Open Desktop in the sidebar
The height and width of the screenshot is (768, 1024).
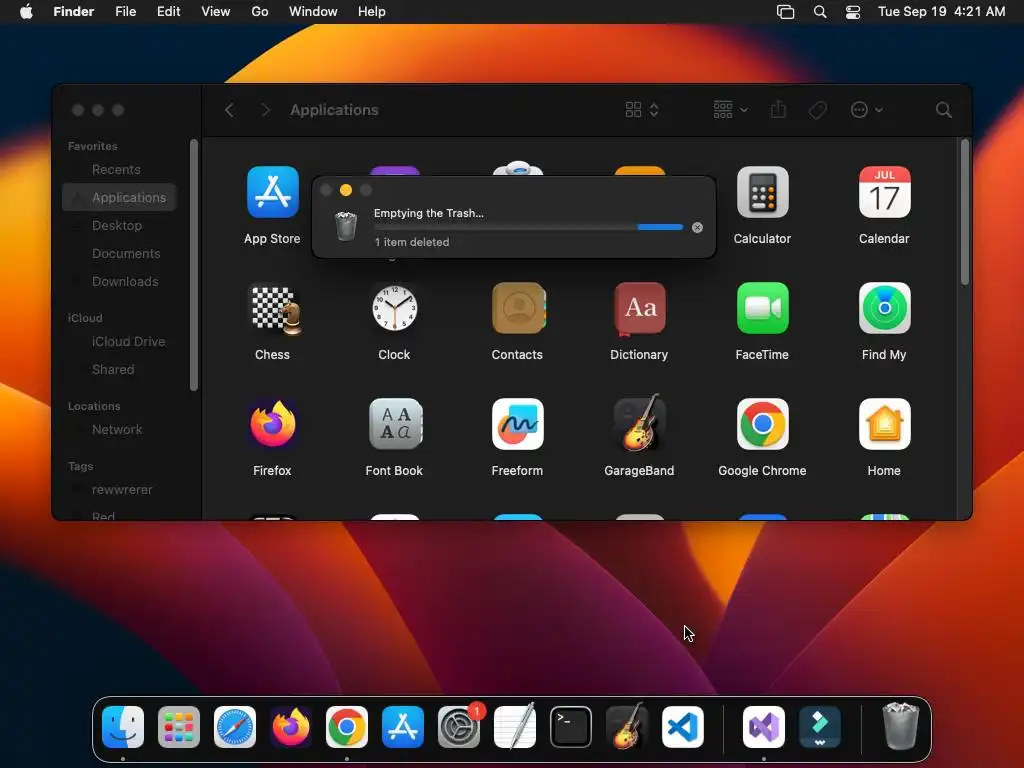click(x=117, y=225)
